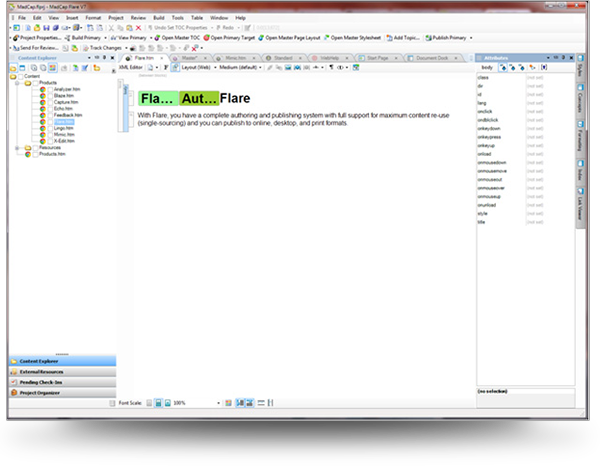Click the Save icon in the main toolbar
Viewport: 600px width, 466px height.
tap(46, 28)
